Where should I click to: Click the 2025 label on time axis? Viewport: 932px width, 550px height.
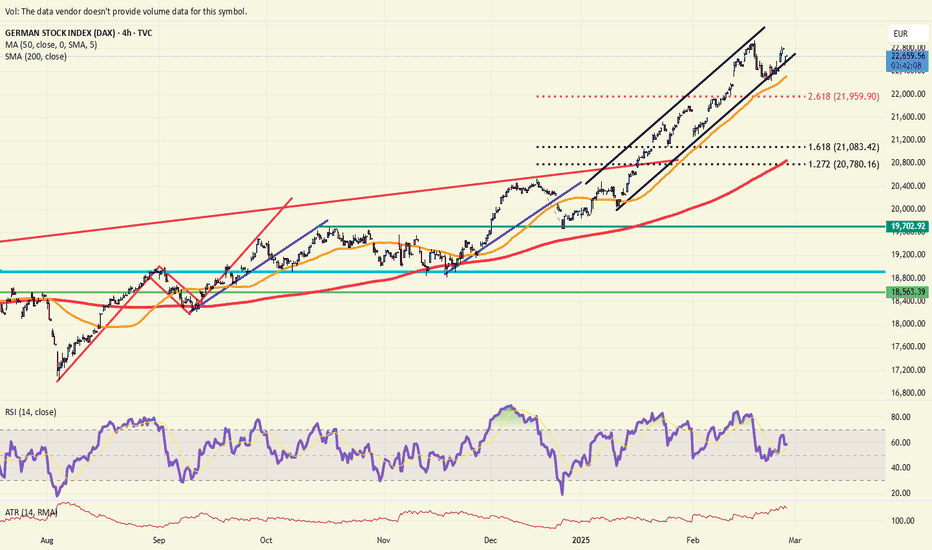click(581, 540)
